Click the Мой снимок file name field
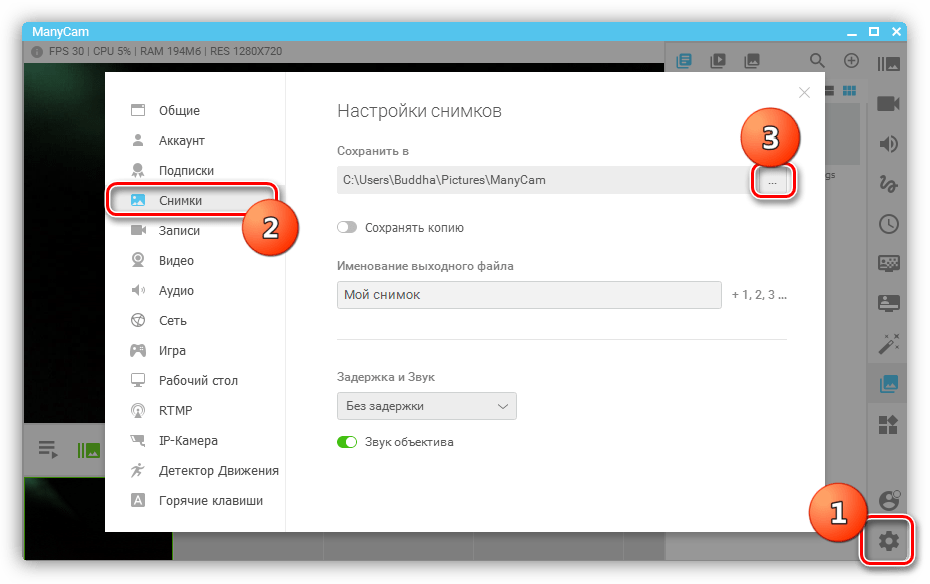The height and width of the screenshot is (584, 930). click(528, 295)
